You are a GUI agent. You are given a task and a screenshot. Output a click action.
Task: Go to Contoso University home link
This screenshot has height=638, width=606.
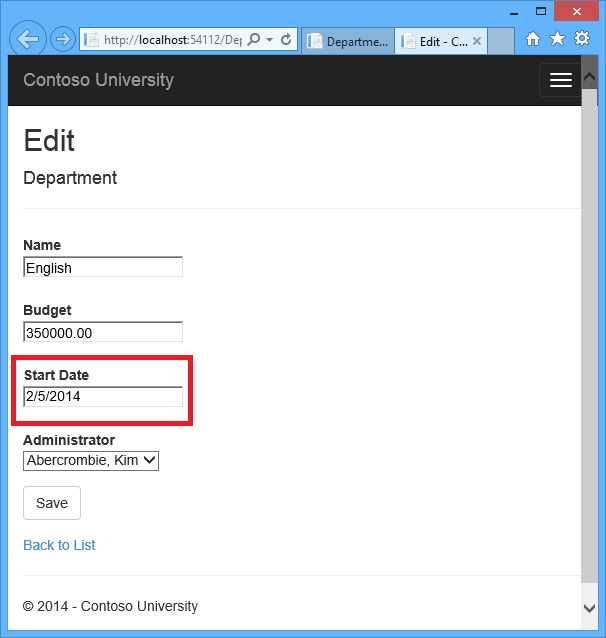coord(98,80)
